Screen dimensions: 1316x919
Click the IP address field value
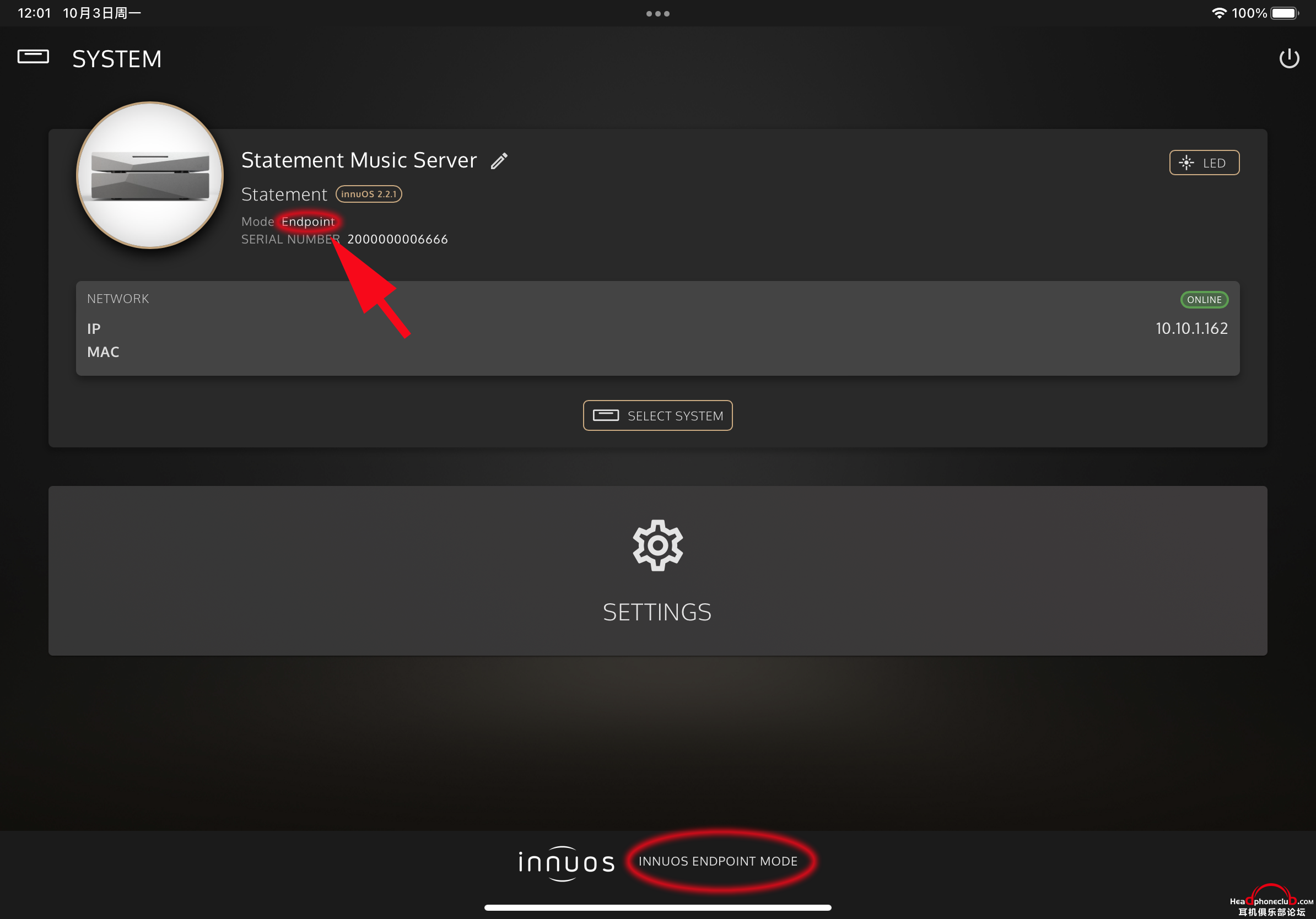(1191, 328)
